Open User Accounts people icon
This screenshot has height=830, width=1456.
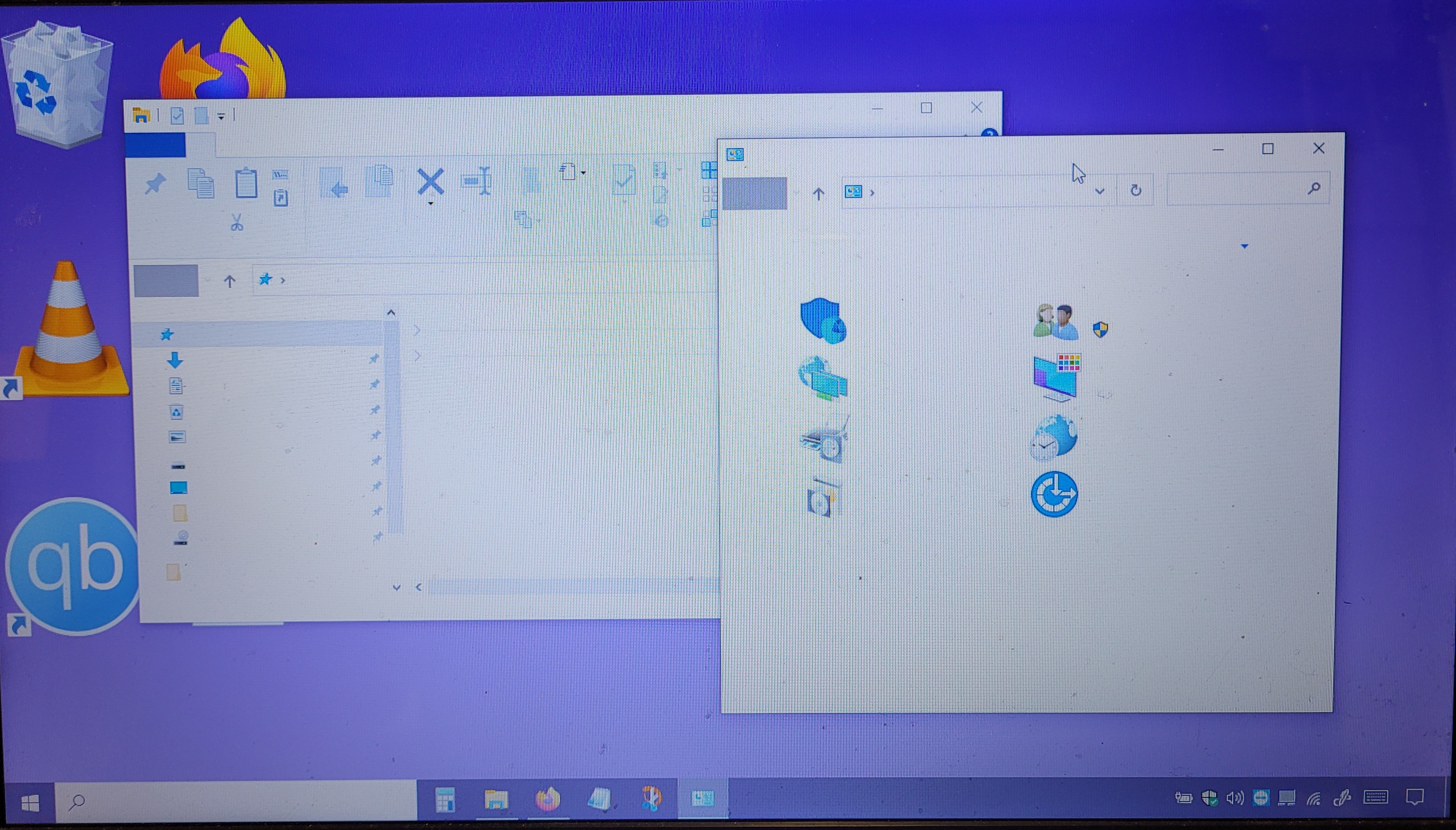(x=1055, y=322)
